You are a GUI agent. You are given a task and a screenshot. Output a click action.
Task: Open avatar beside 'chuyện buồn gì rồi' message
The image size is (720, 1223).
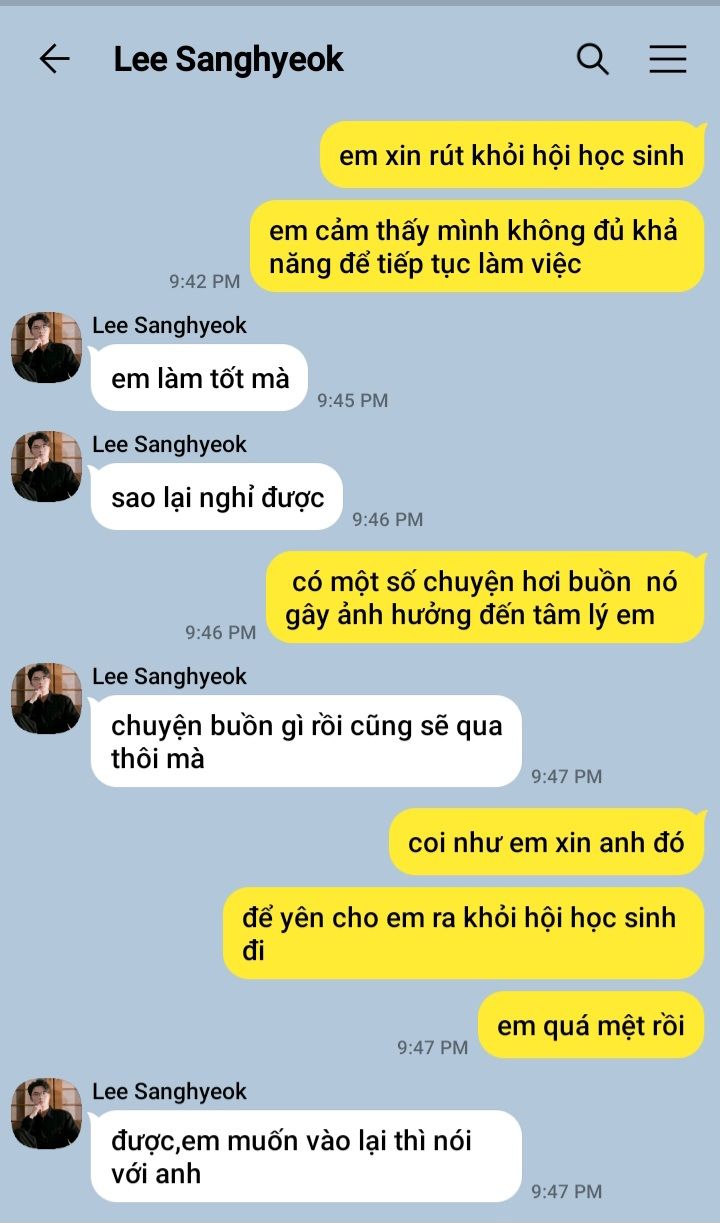46,698
